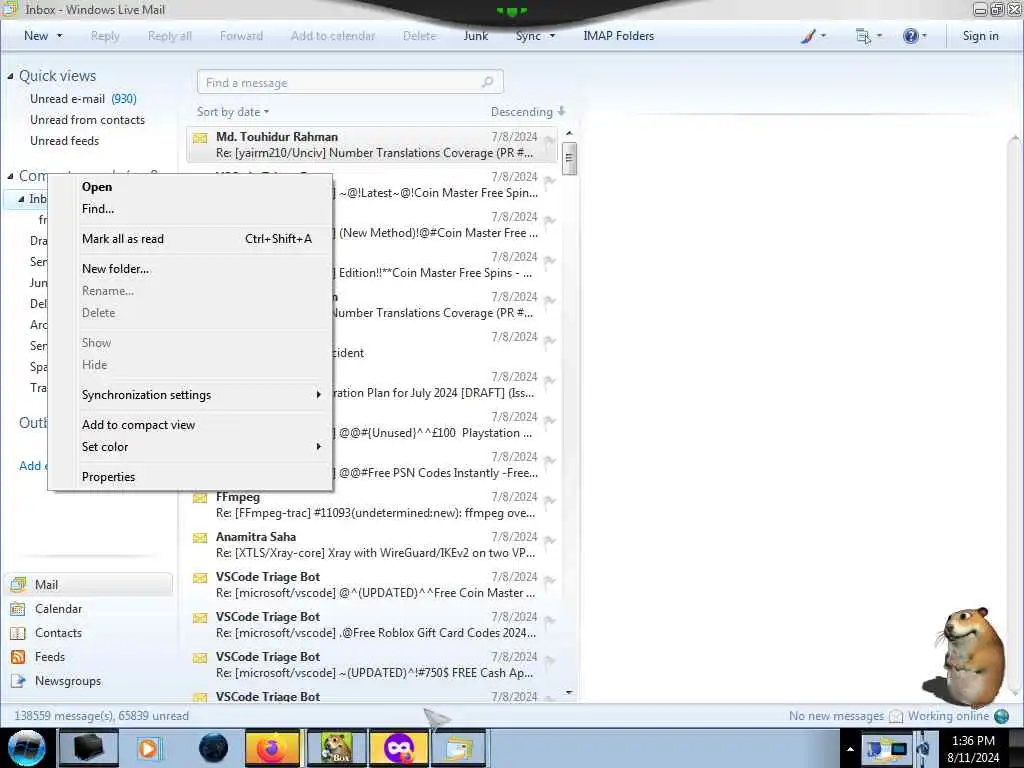This screenshot has width=1024, height=768.
Task: Click message list scroll down arrow
Action: (569, 692)
